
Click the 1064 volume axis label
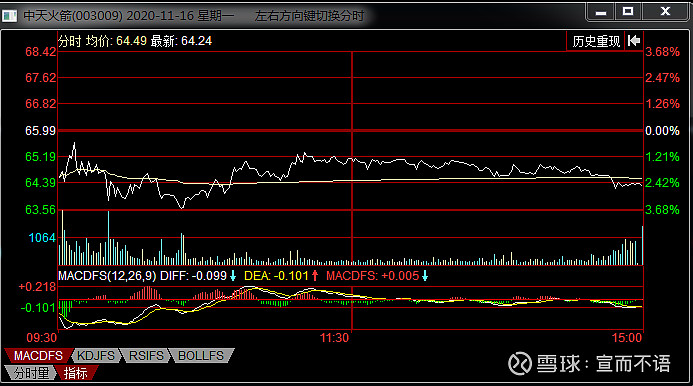[42, 238]
